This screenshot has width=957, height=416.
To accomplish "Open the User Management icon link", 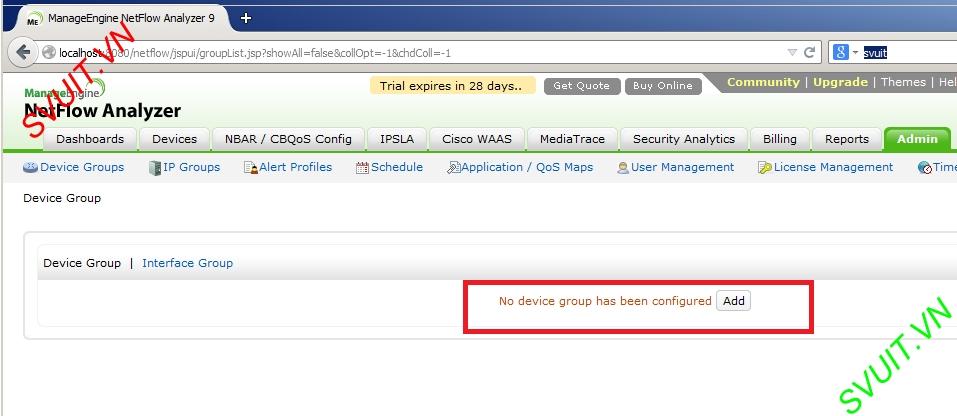I will [623, 167].
